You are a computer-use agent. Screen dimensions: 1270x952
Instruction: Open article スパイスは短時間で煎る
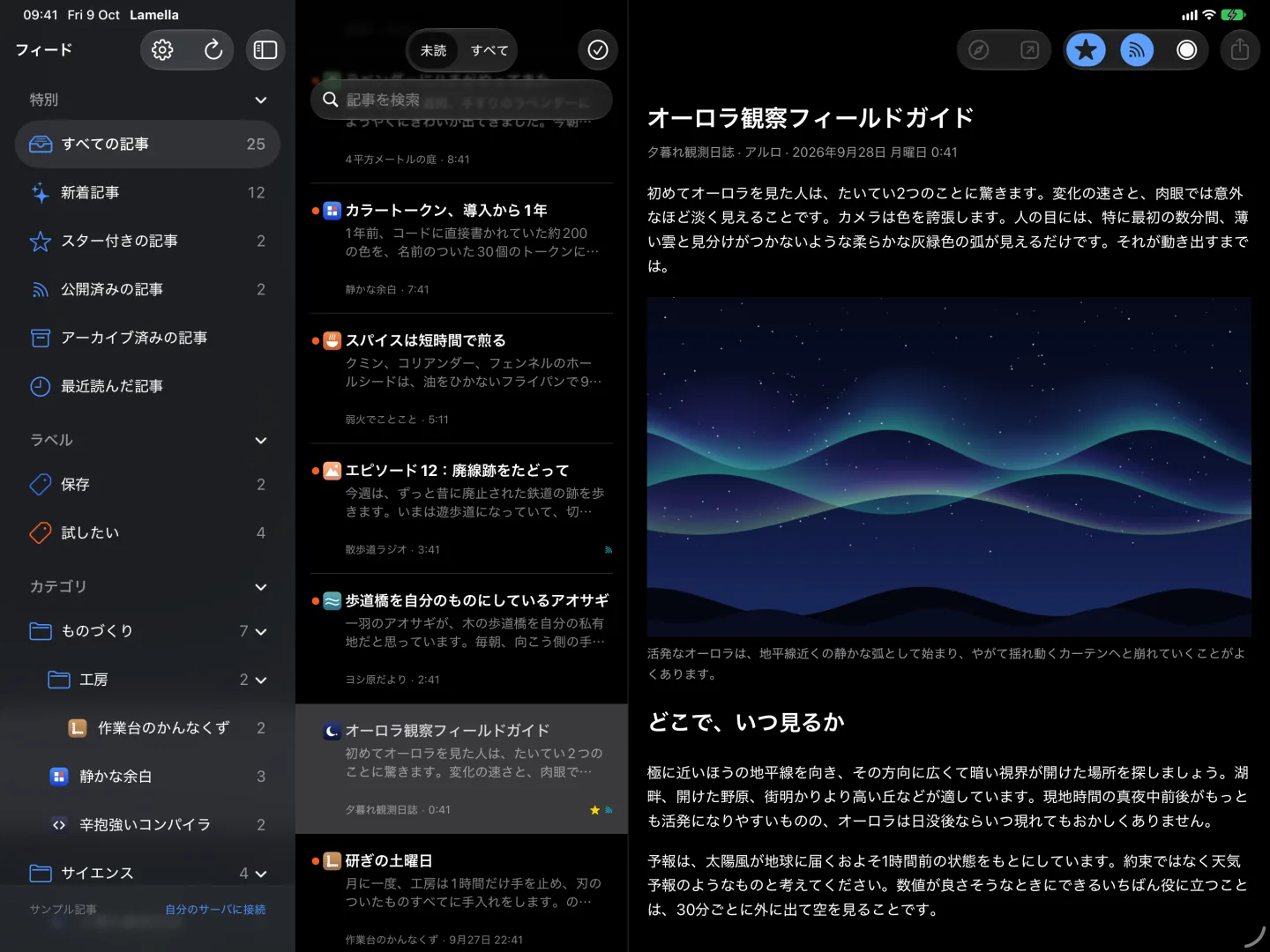click(461, 379)
